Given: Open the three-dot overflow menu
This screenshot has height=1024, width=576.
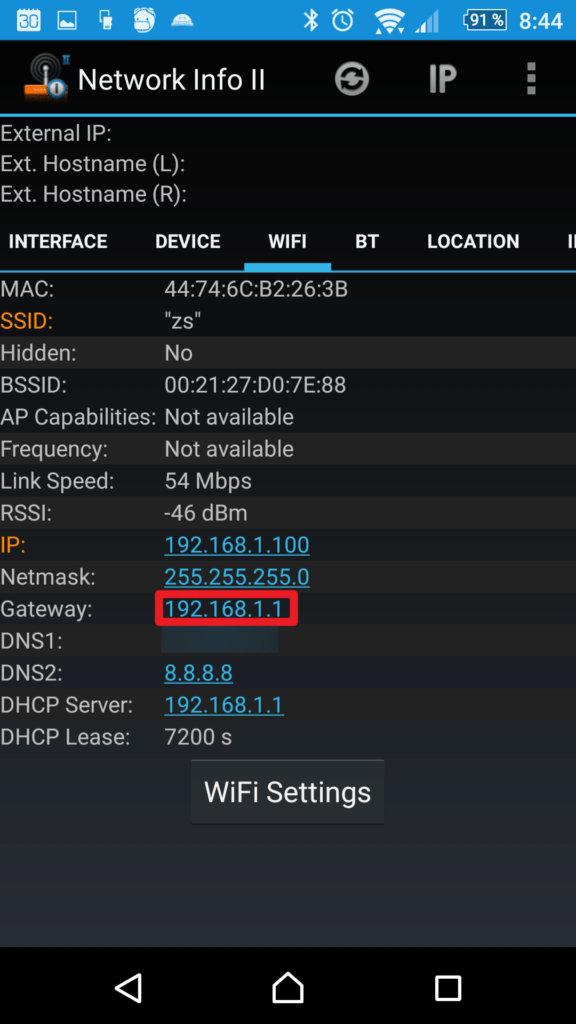Looking at the screenshot, I should [531, 79].
